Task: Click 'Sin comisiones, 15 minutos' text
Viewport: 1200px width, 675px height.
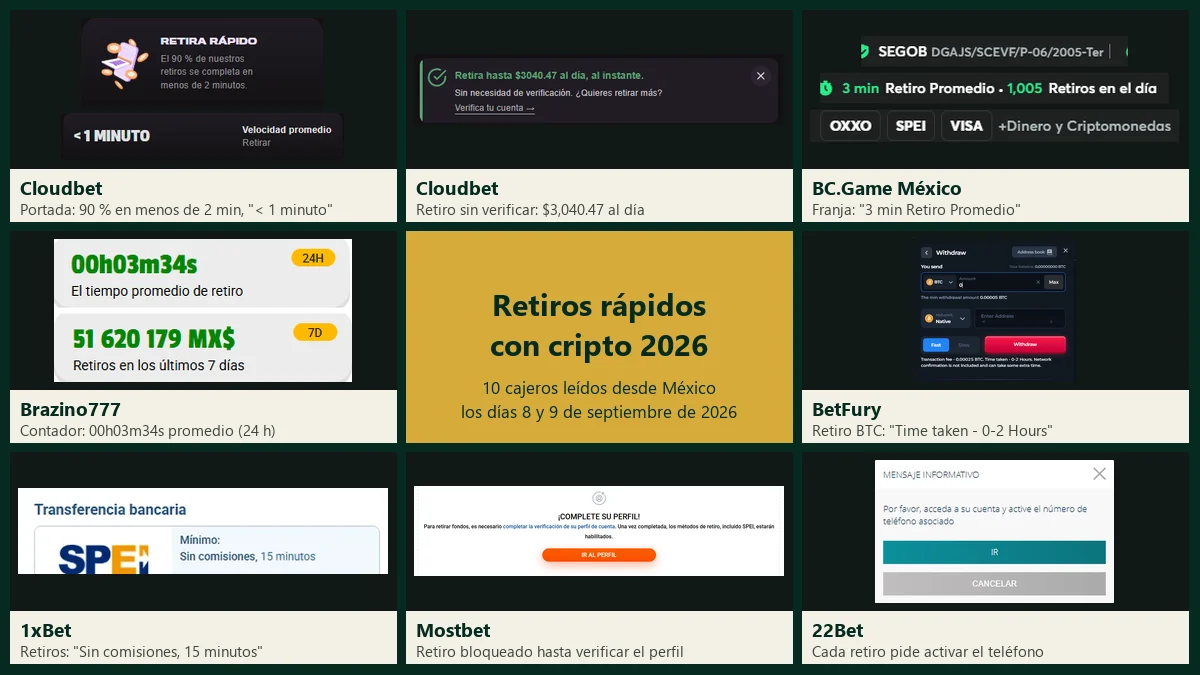Action: coord(247,556)
